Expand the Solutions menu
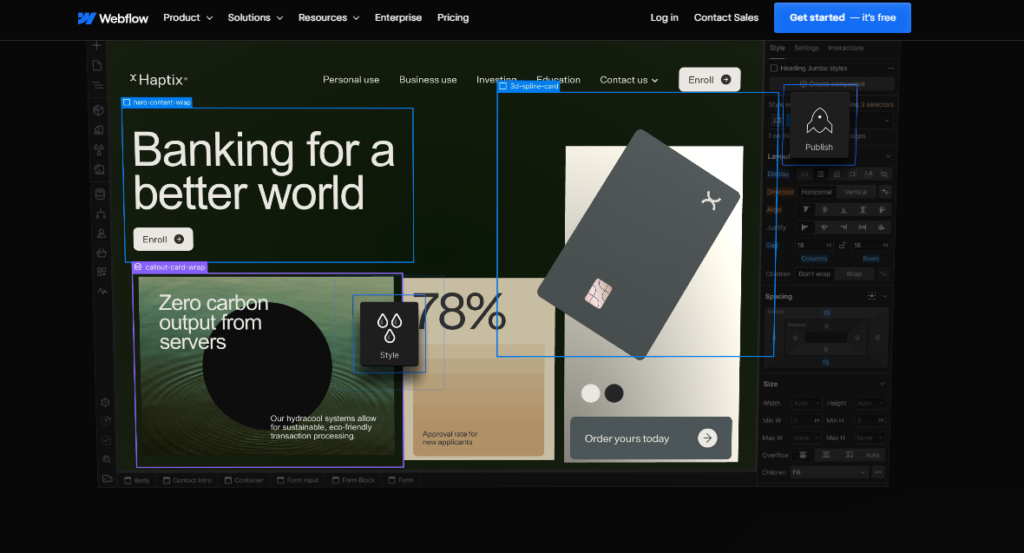 [x=255, y=18]
